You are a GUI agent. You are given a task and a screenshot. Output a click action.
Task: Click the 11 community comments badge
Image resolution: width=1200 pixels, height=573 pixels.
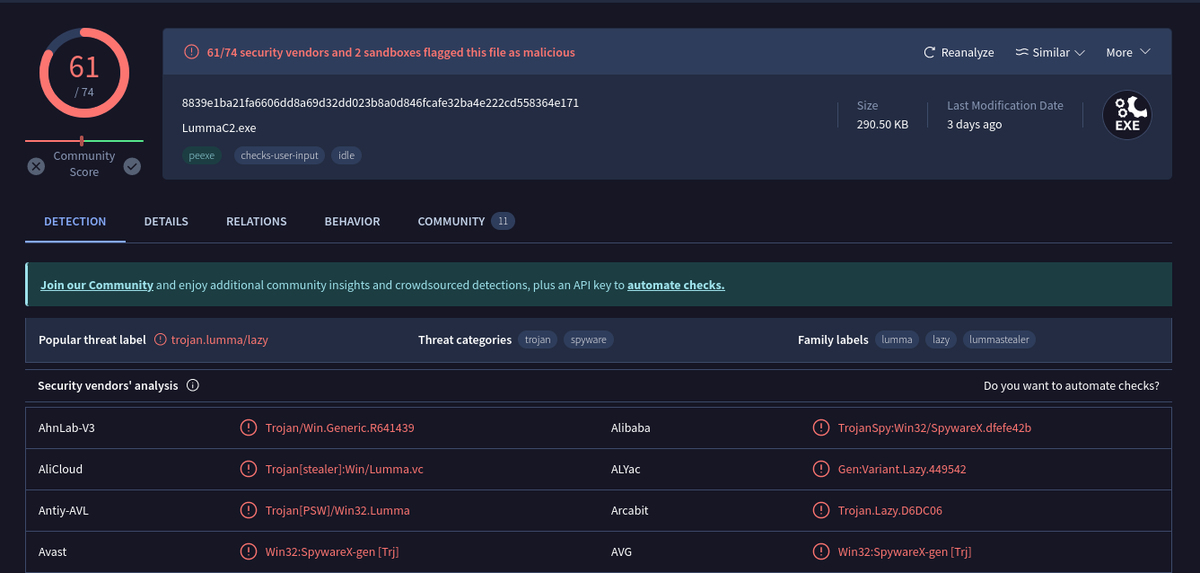tap(503, 221)
